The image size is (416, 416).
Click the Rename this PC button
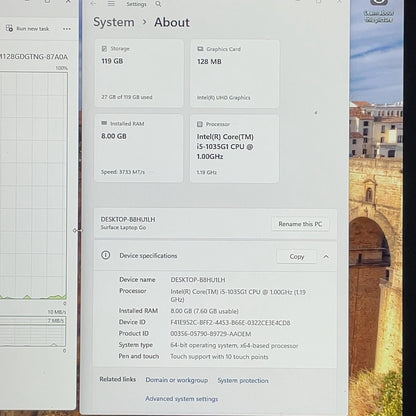coord(300,224)
